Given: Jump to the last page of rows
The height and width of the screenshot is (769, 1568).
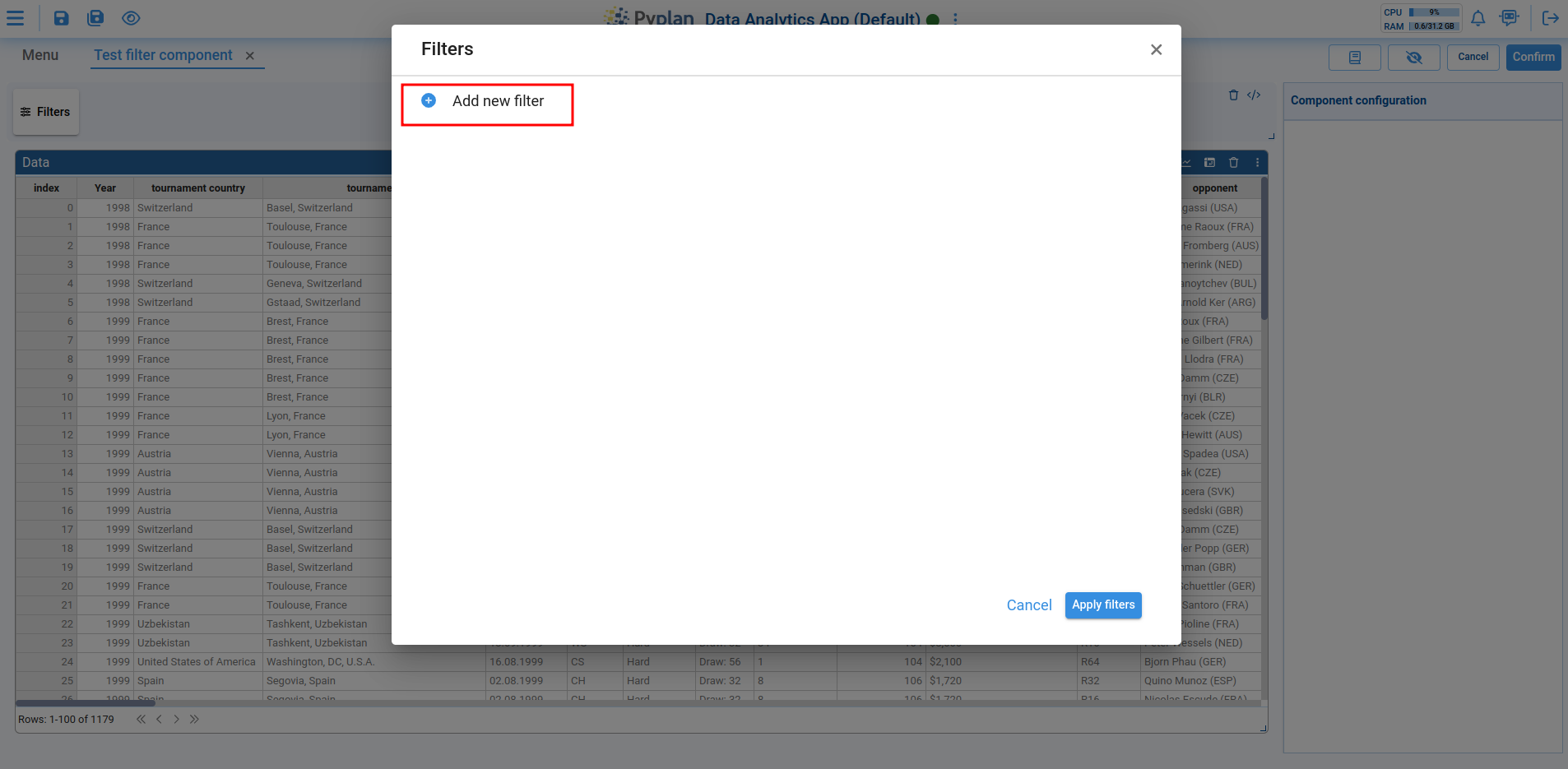Looking at the screenshot, I should coord(195,719).
